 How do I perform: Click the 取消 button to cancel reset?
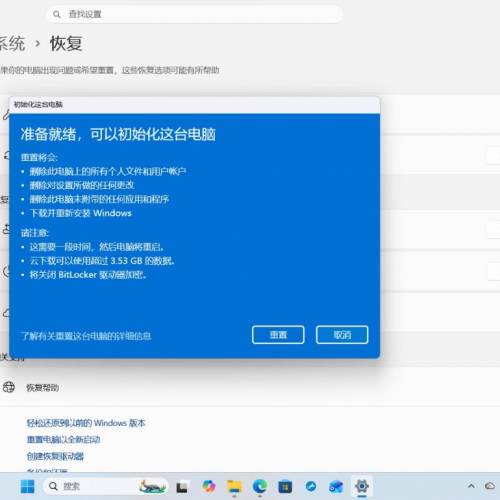click(342, 335)
